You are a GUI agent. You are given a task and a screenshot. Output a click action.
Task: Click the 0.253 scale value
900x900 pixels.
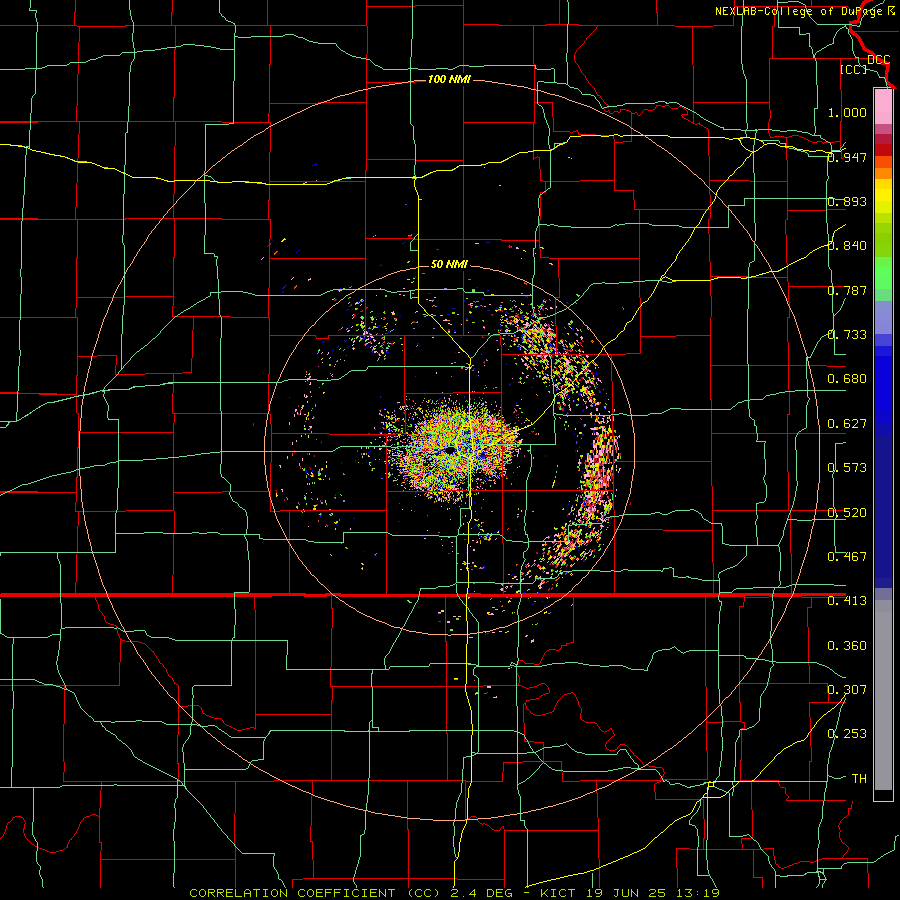pos(847,734)
